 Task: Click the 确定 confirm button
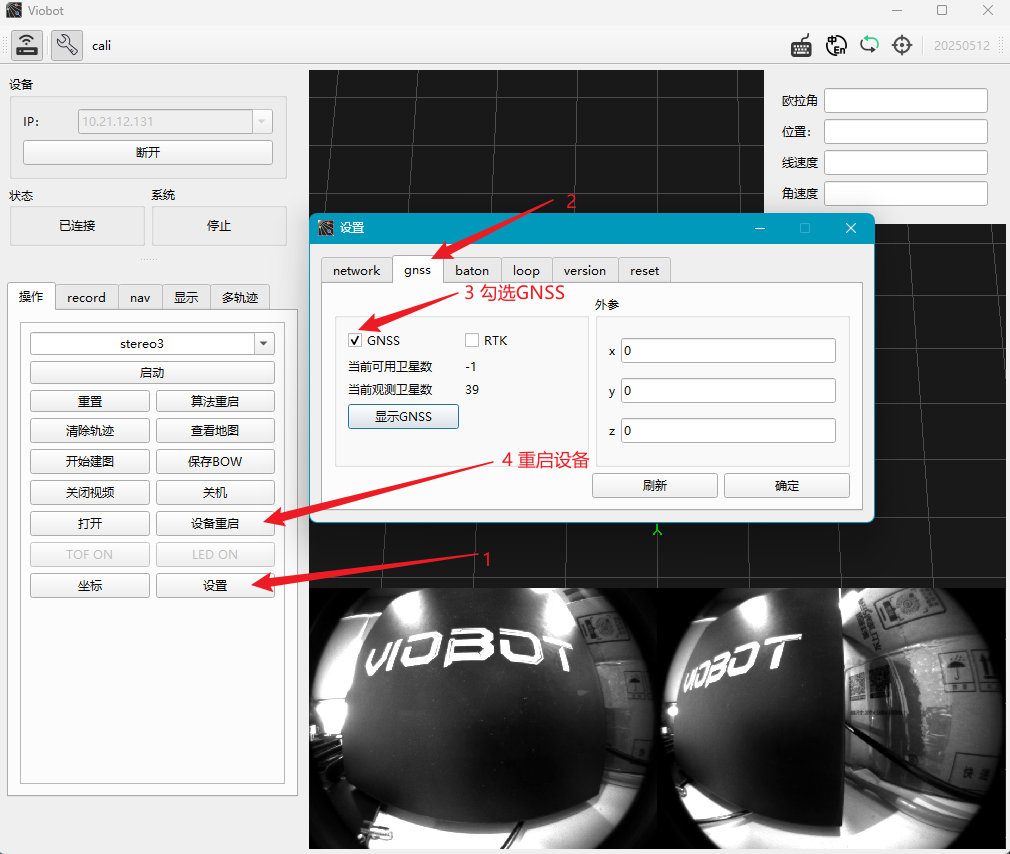786,485
